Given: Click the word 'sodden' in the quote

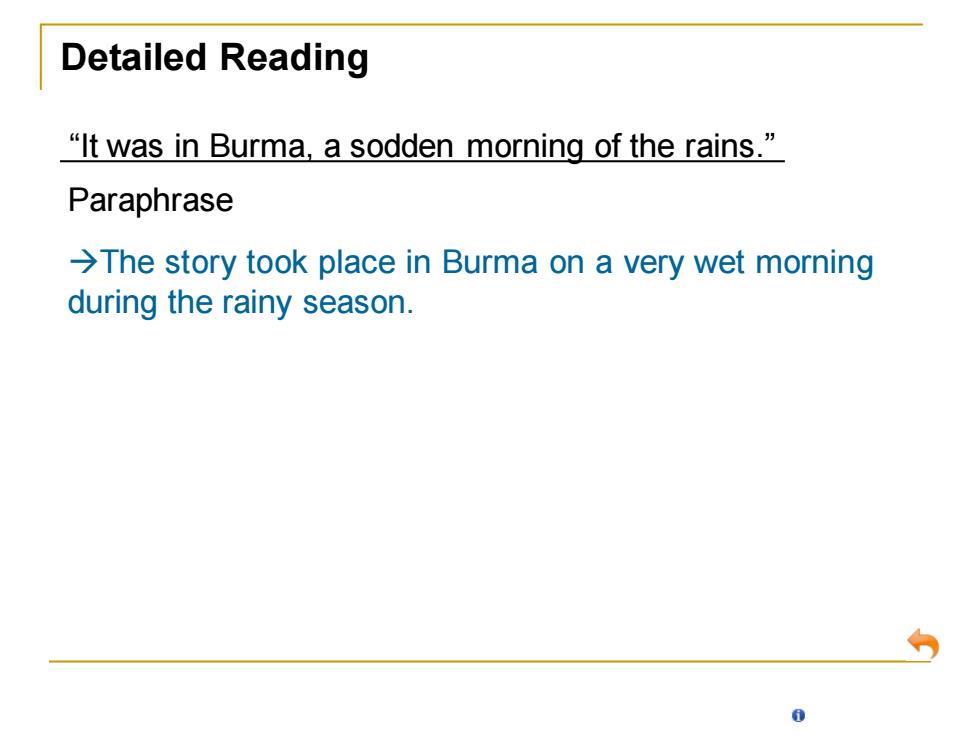Looking at the screenshot, I should click(x=401, y=146).
